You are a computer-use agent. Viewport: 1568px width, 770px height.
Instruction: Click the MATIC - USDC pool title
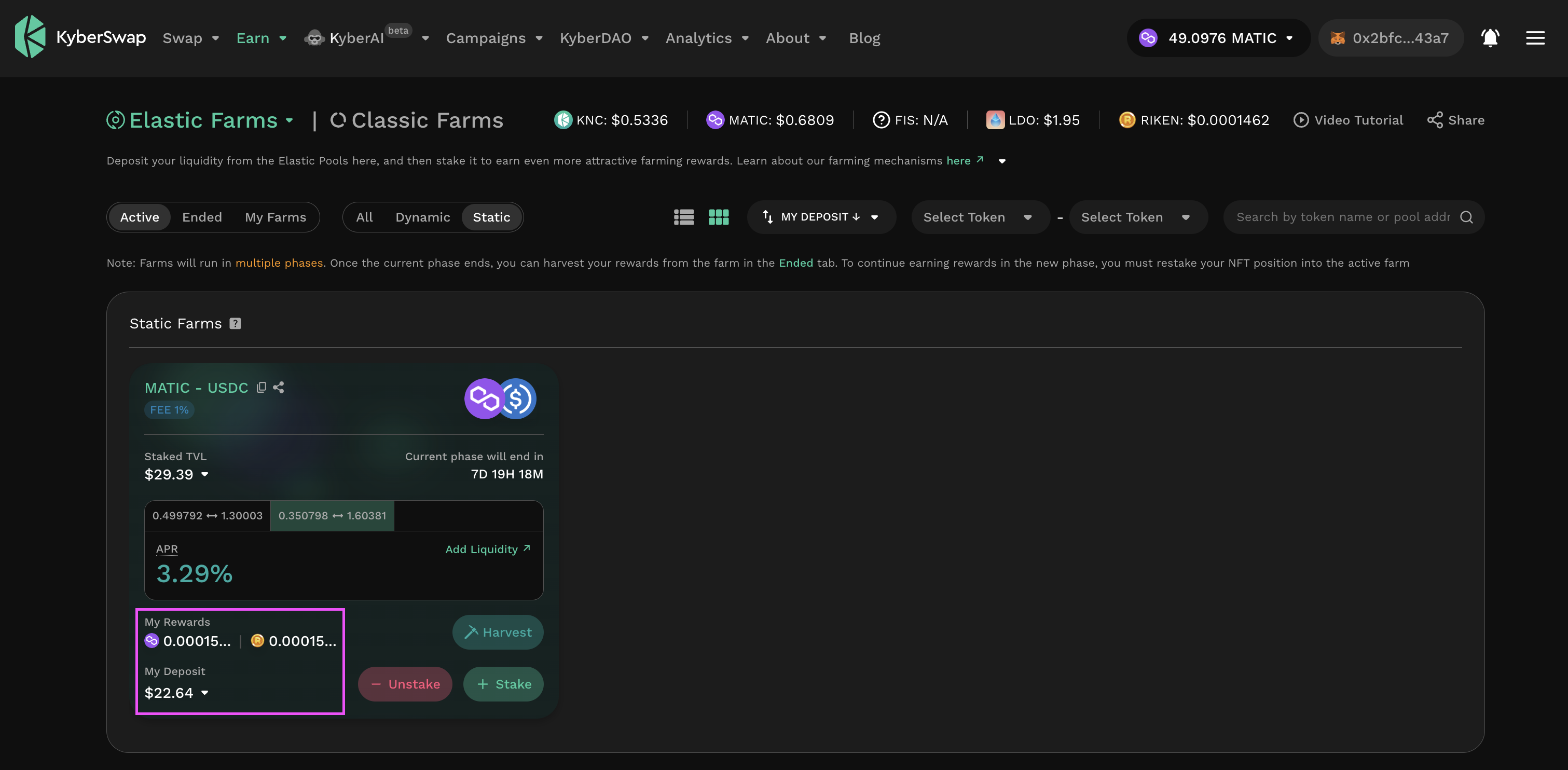[x=196, y=388]
